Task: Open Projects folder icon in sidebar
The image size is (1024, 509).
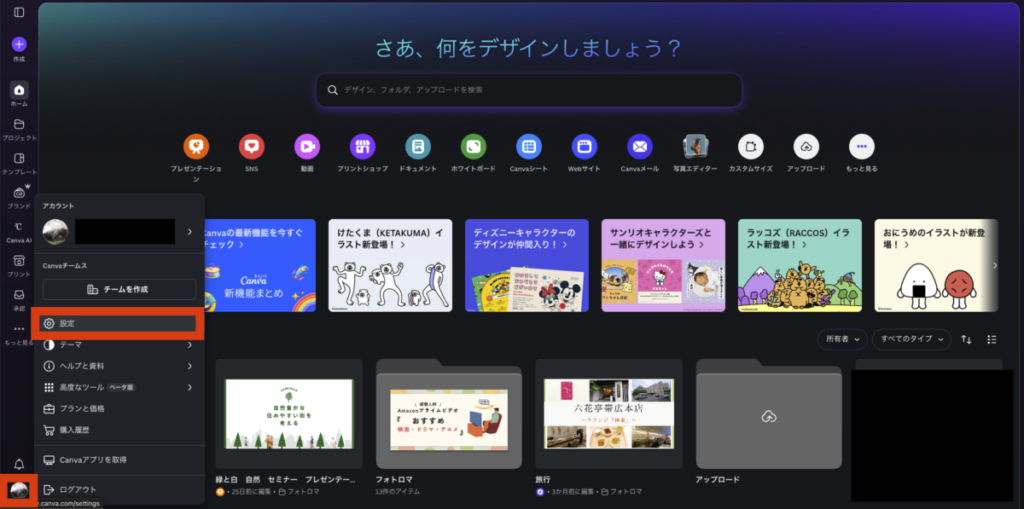Action: 19,124
